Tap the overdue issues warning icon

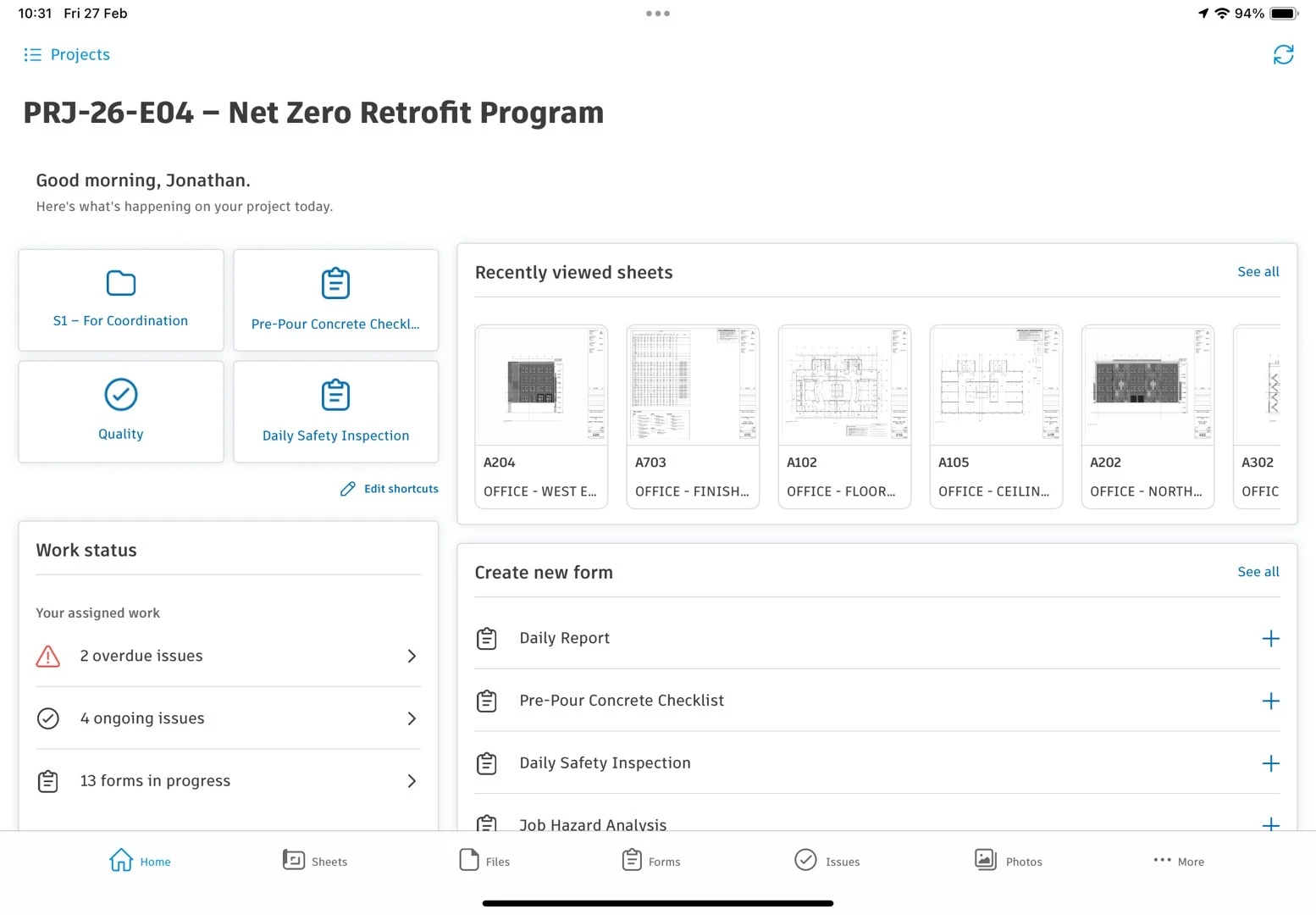[x=48, y=656]
